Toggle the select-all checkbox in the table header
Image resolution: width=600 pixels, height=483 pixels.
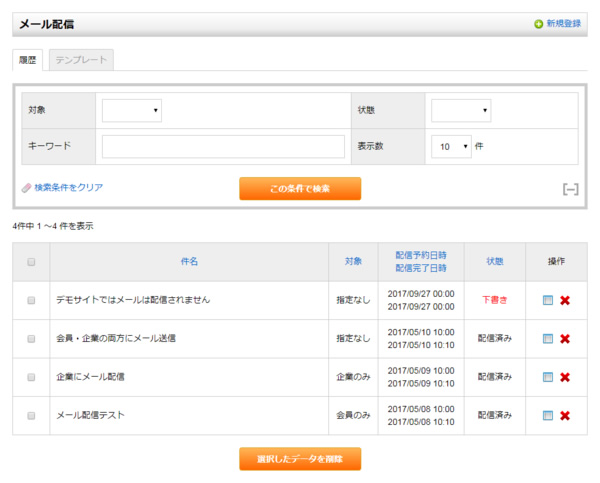(31, 262)
